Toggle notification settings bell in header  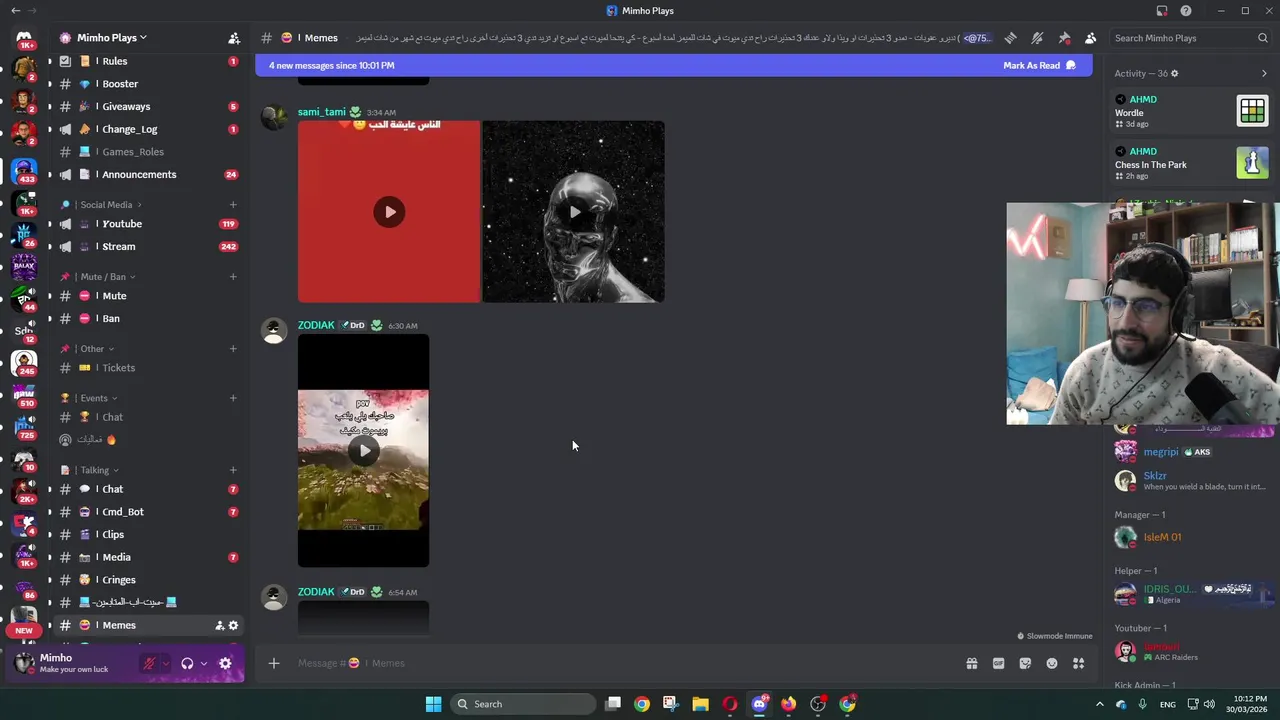(1037, 38)
